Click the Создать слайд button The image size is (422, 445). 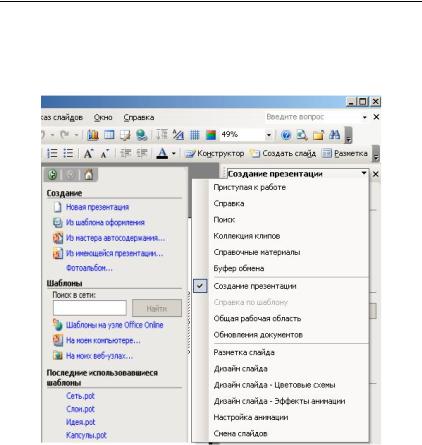[283, 154]
